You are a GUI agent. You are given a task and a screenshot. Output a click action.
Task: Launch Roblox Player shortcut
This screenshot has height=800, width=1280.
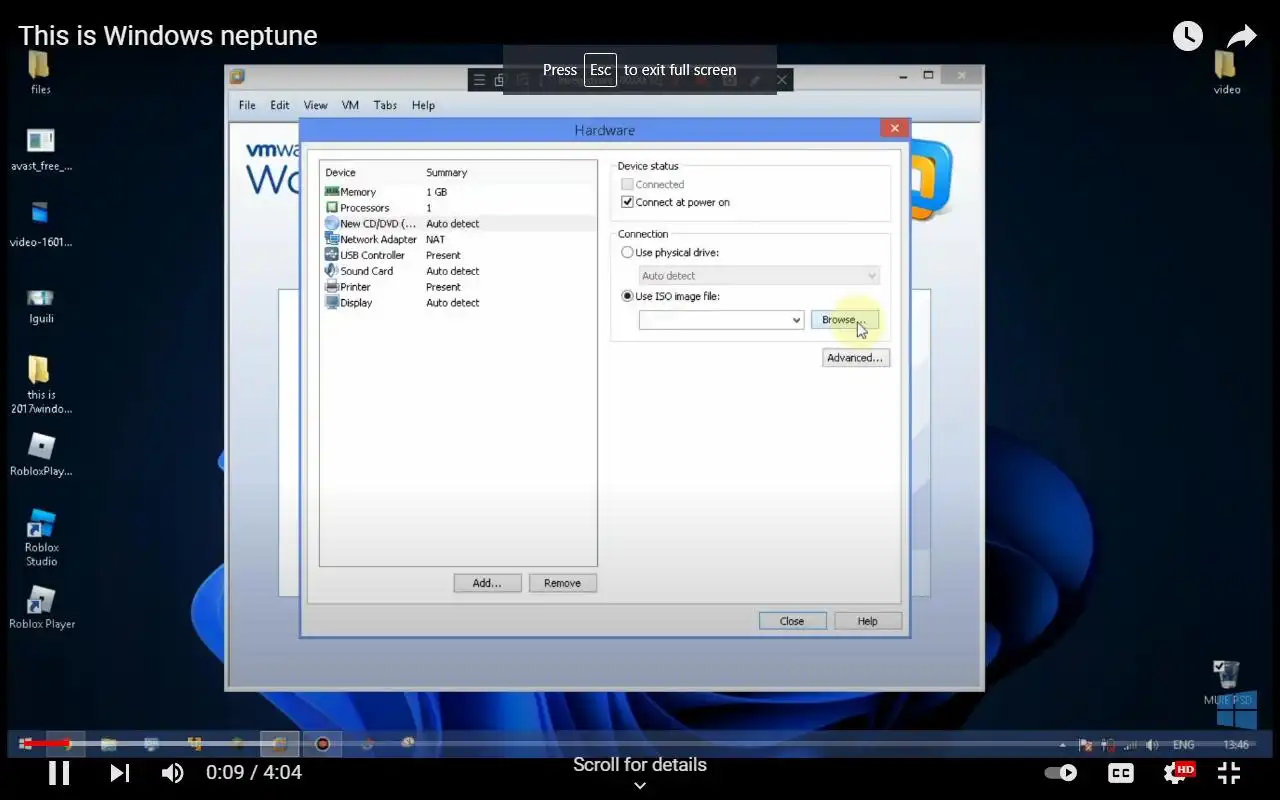pos(41,608)
